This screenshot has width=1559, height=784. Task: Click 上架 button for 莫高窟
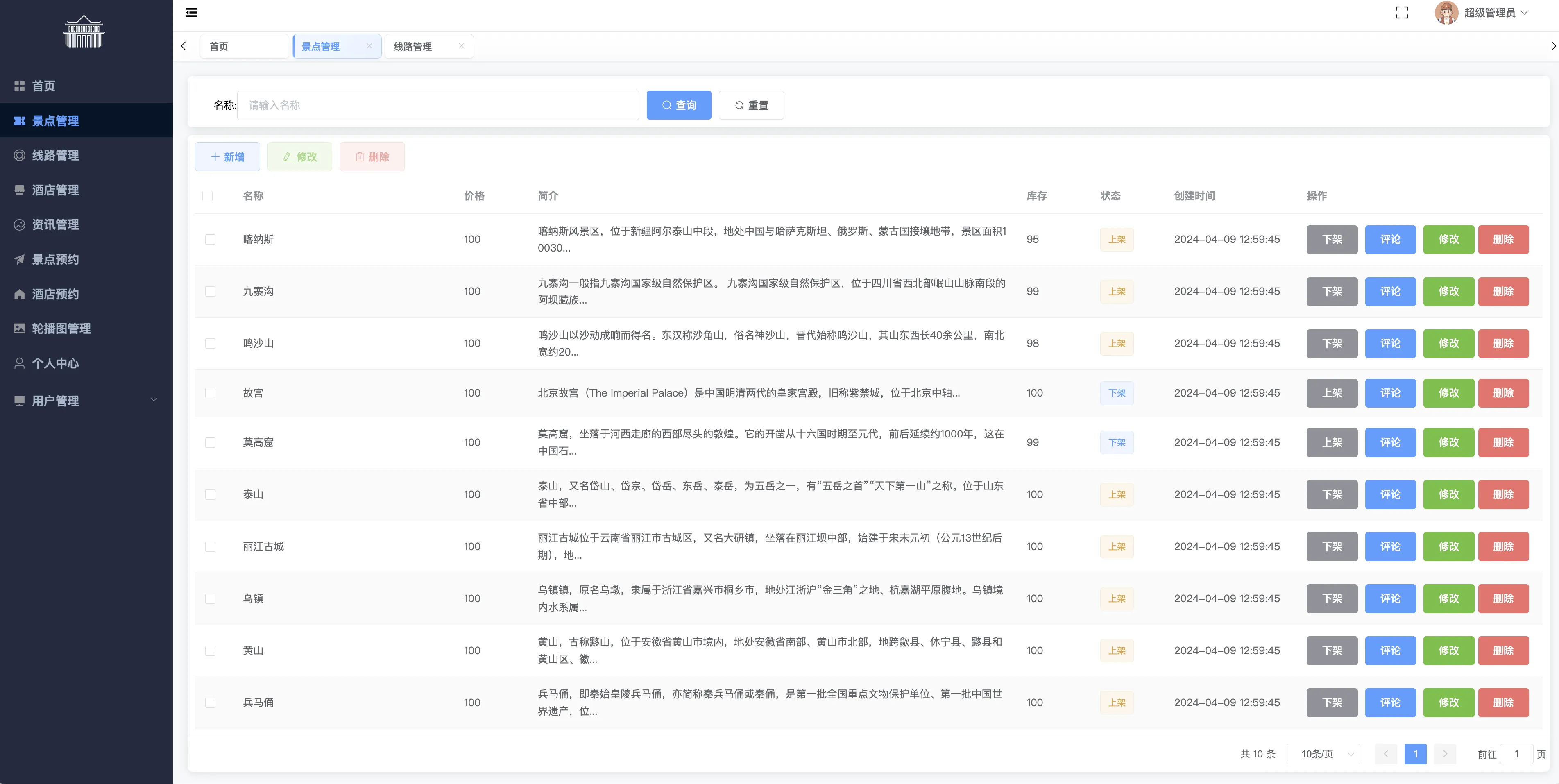[x=1331, y=442]
